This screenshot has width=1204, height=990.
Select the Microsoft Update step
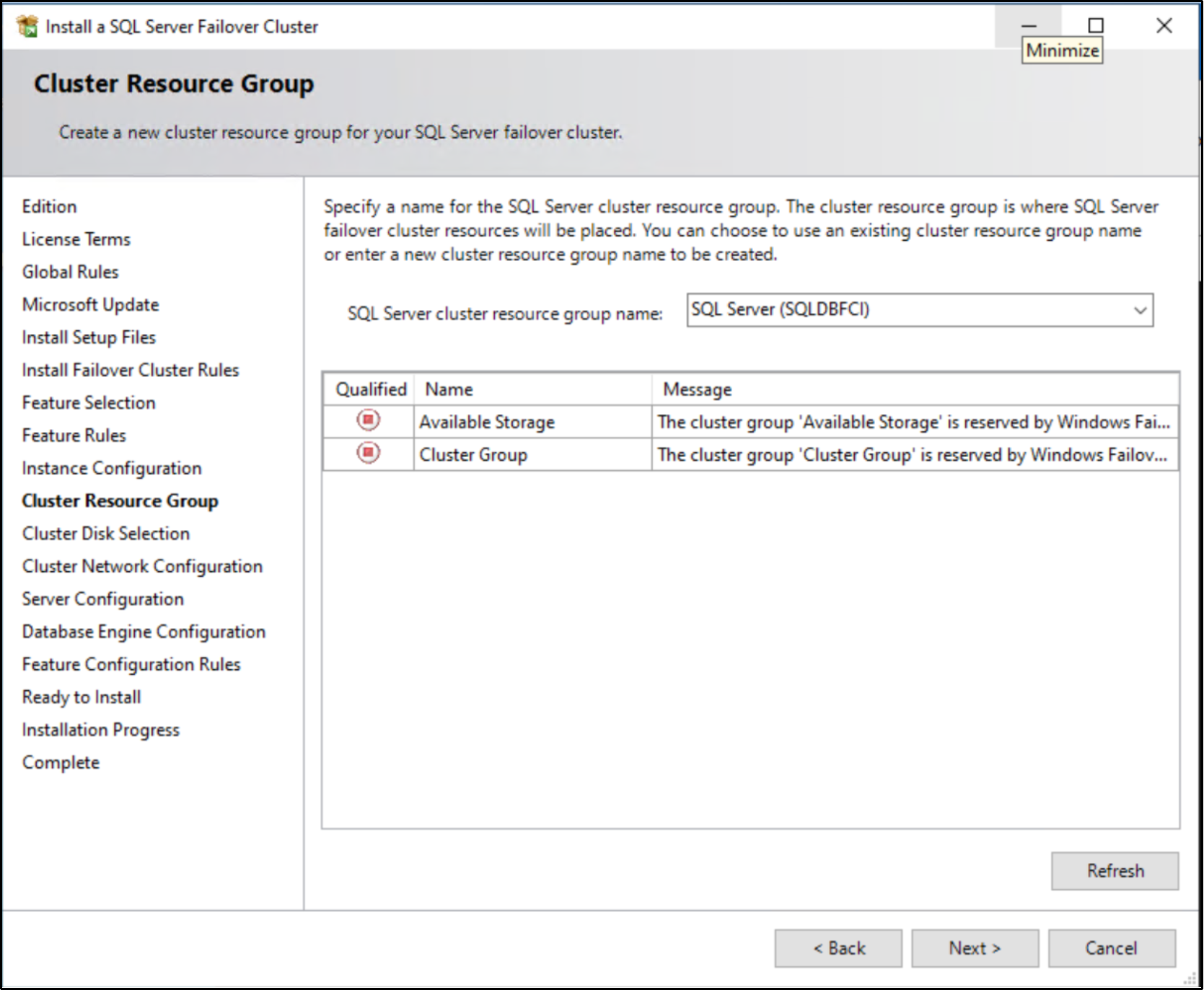(90, 305)
